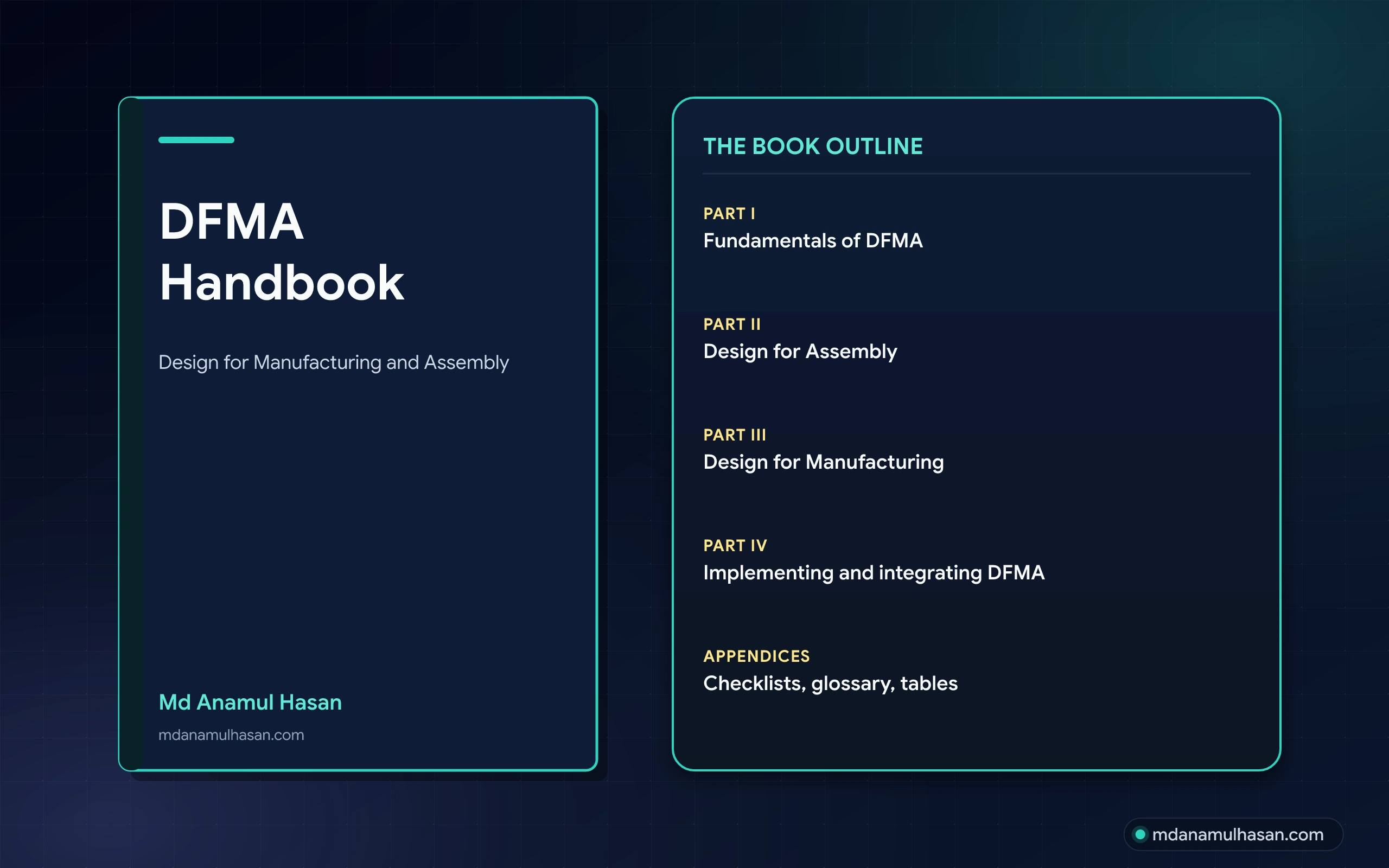Click the subtitle 'Design for Manufacturing and Assembly'
Screen dimensions: 1389x868
(334, 363)
